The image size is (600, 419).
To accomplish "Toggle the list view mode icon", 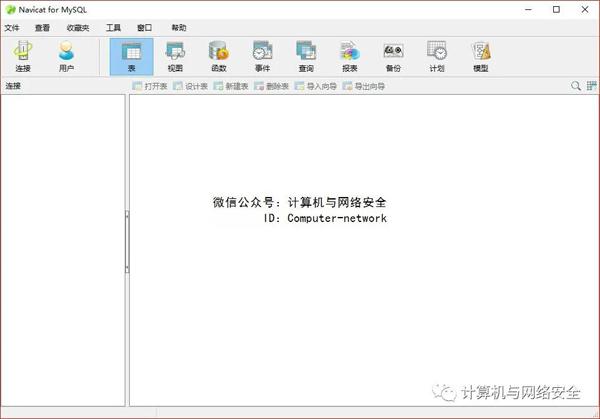I will coord(592,86).
